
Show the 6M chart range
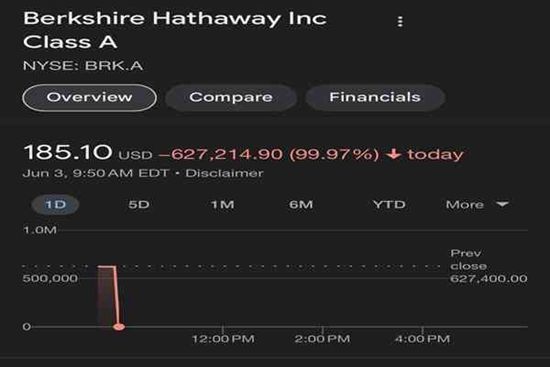tap(301, 204)
